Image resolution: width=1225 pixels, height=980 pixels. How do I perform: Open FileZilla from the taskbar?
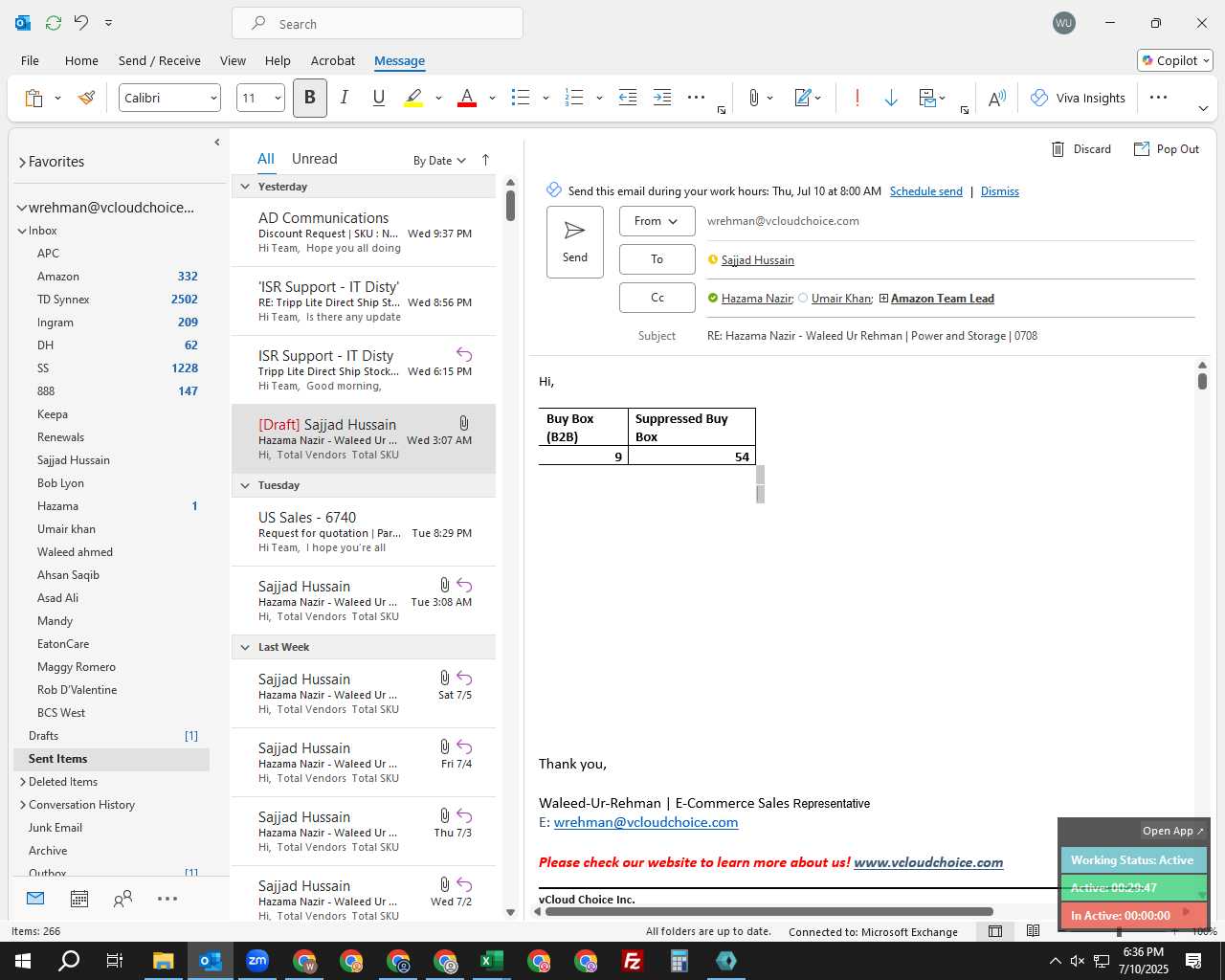click(x=633, y=961)
